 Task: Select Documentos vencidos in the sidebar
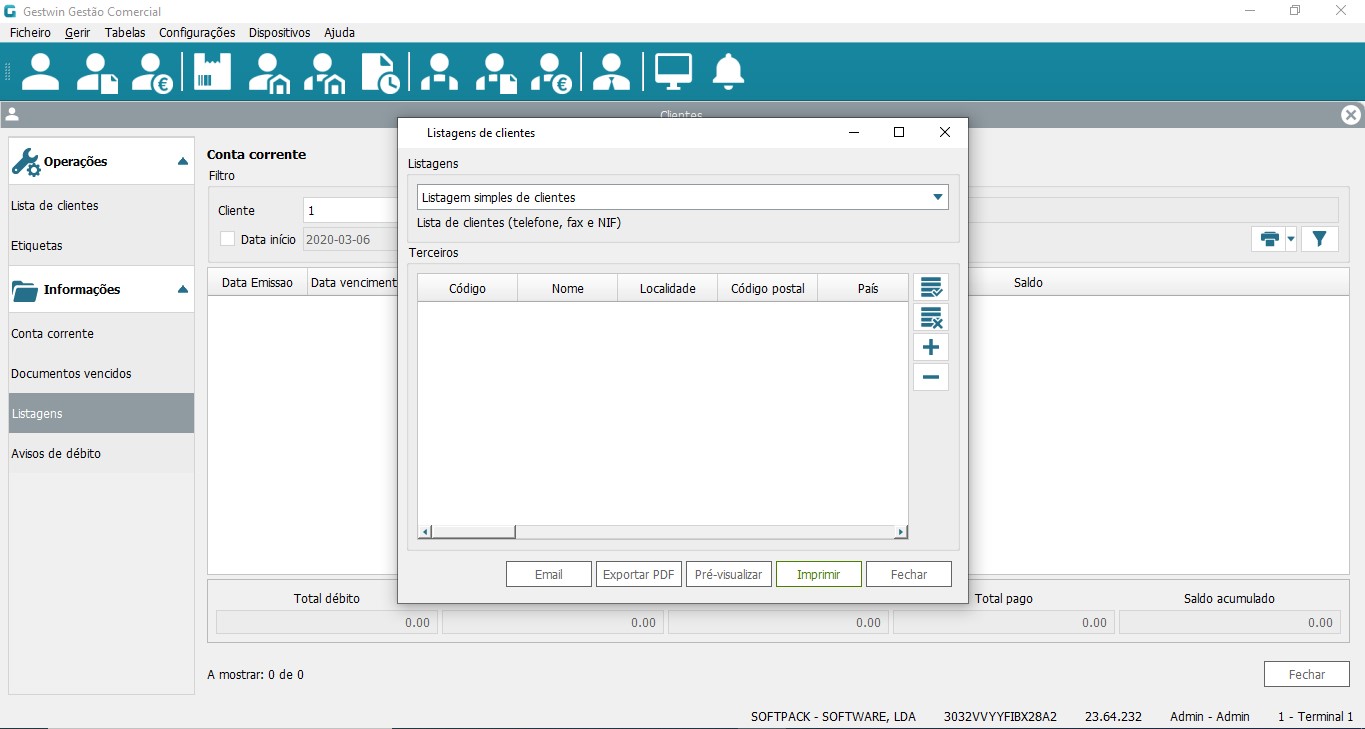tap(71, 373)
